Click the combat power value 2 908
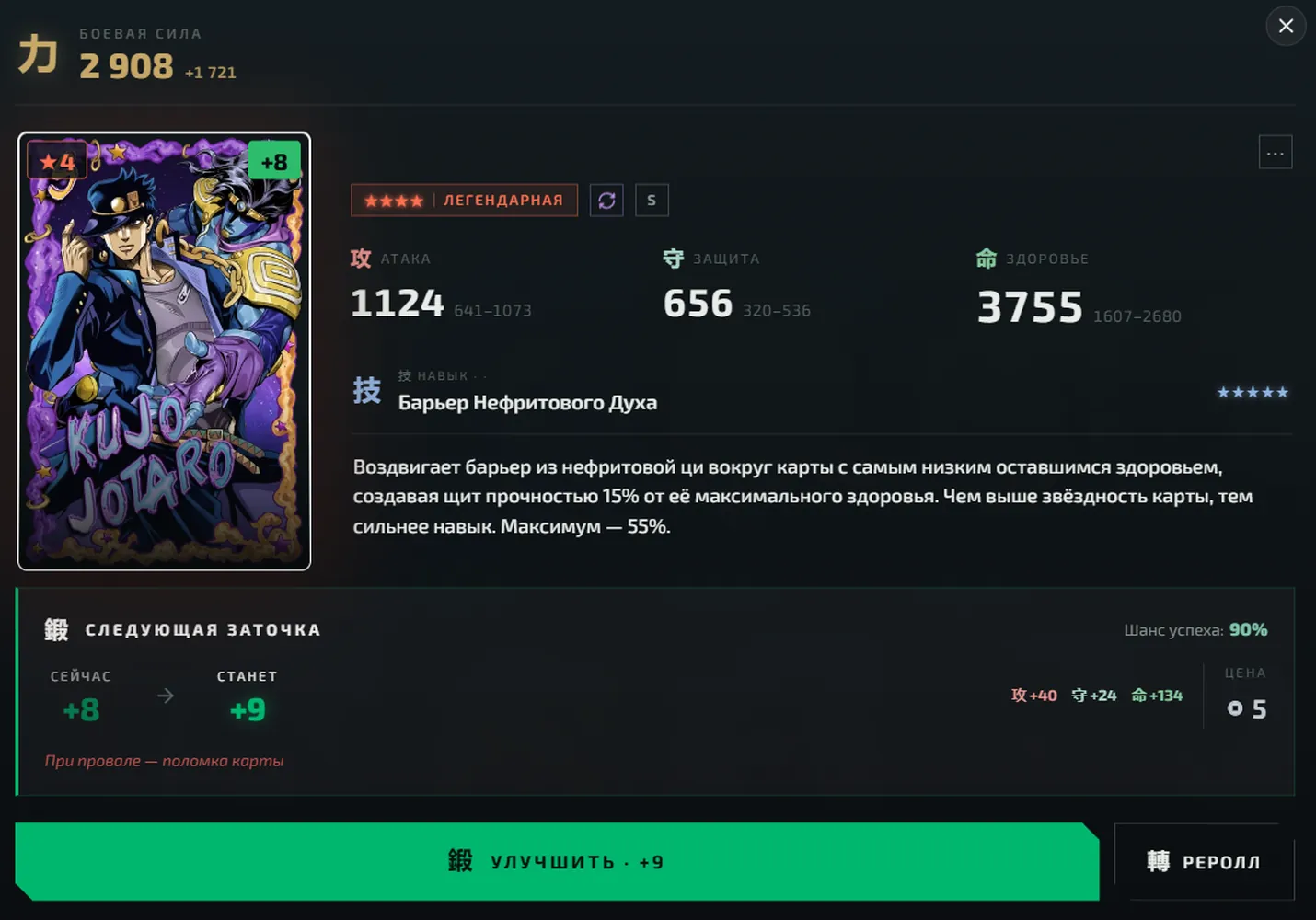Viewport: 1316px width, 920px height. tap(126, 66)
